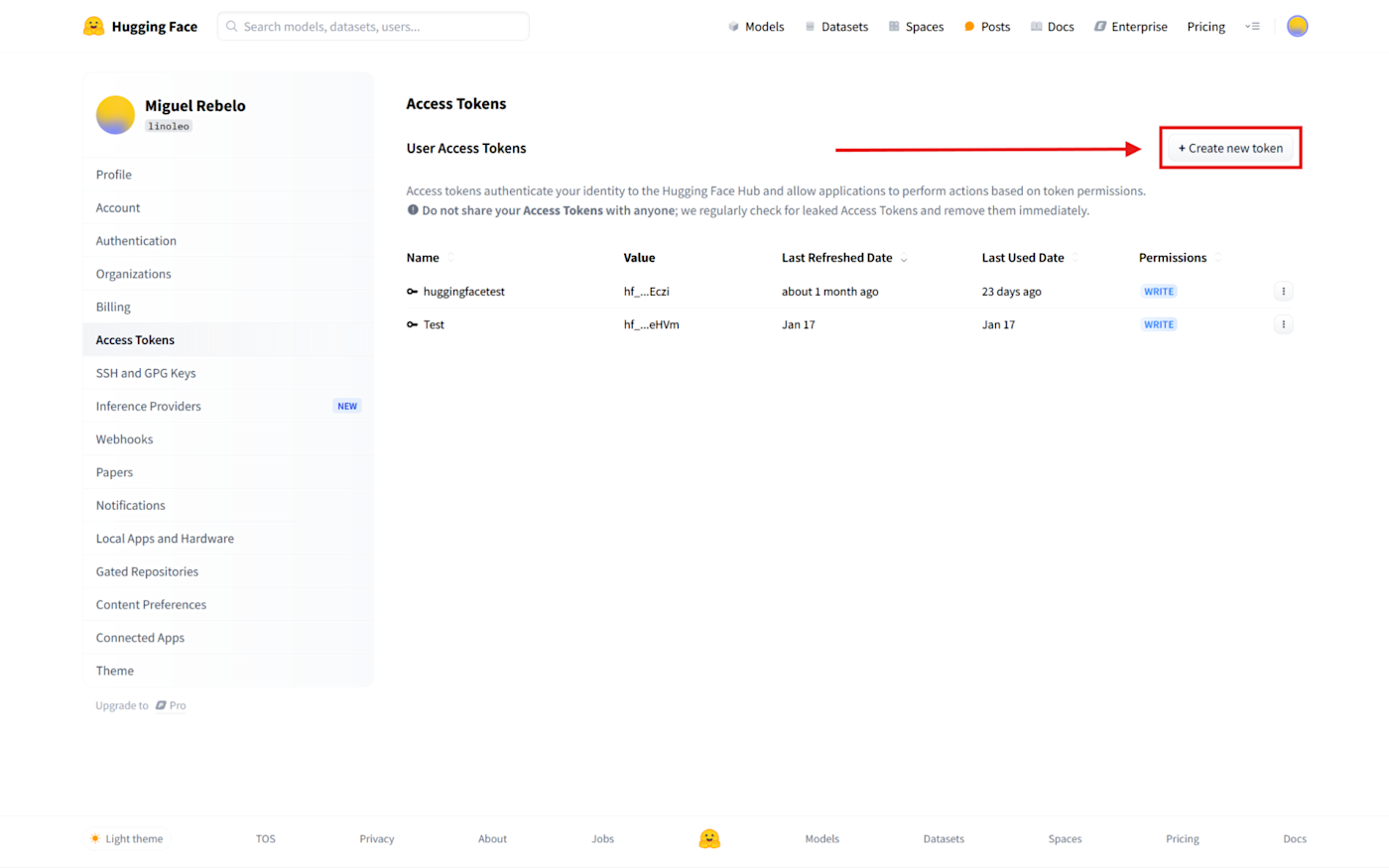Go to Authentication settings
This screenshot has width=1389, height=868.
click(228, 241)
